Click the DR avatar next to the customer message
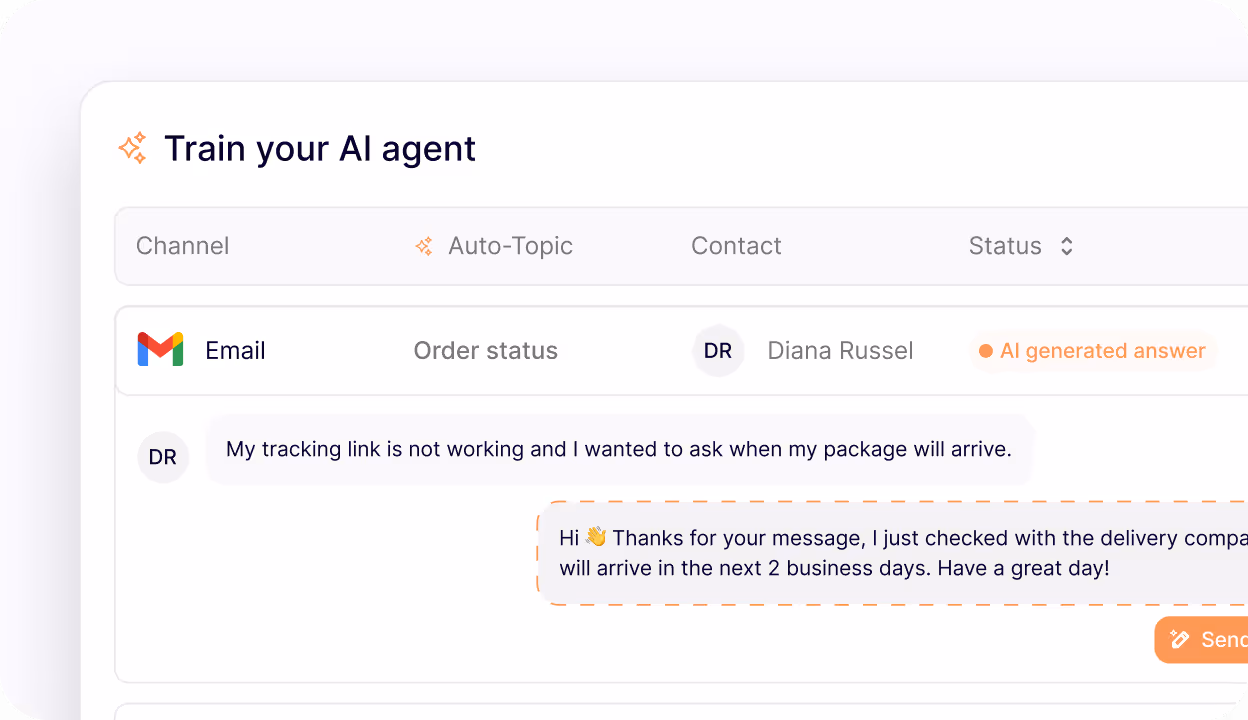The image size is (1248, 720). pos(163,457)
